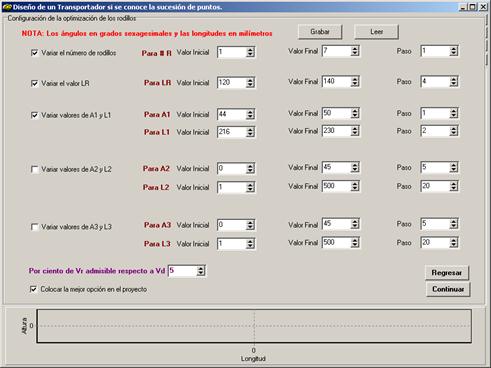Image resolution: width=491 pixels, height=368 pixels.
Task: Enable 'Variar valores de A3 y L3' checkbox
Action: click(x=34, y=227)
